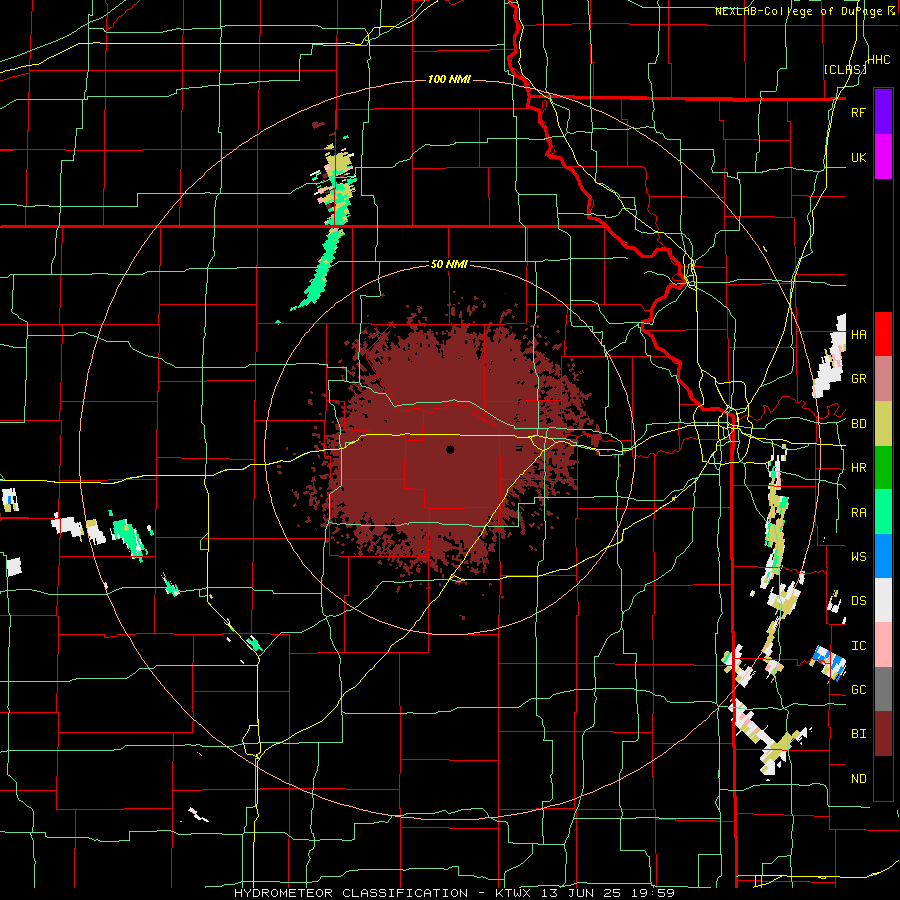Click the RA legend label
The image size is (900, 900).
coord(859,513)
